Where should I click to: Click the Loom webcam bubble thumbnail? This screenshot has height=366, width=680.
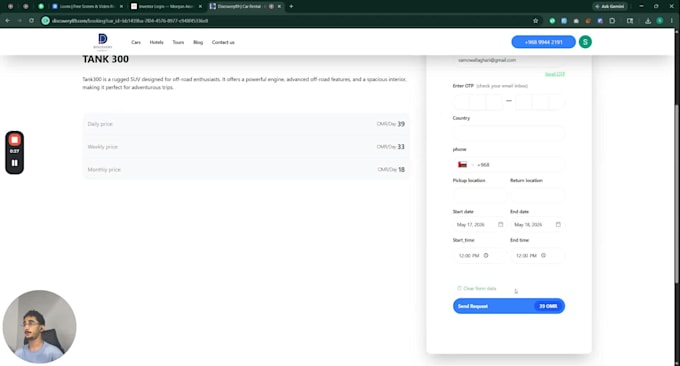[x=39, y=326]
